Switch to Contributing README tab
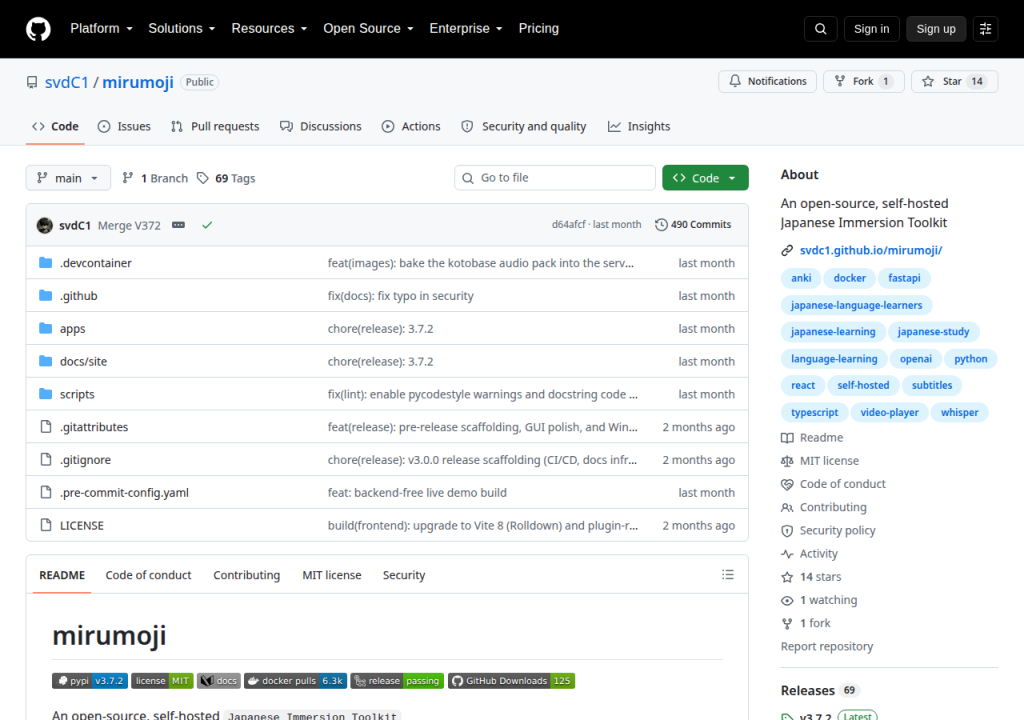The width and height of the screenshot is (1024, 720). 246,575
